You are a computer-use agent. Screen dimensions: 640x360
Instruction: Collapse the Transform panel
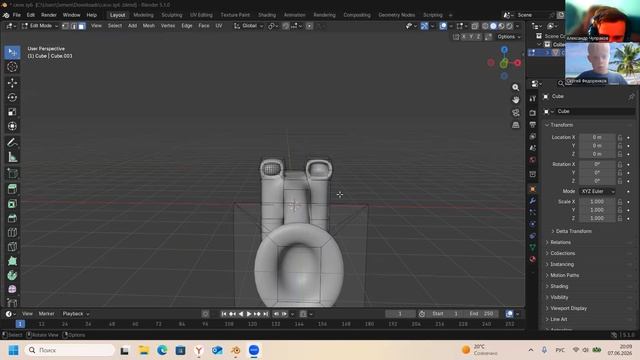(x=561, y=125)
